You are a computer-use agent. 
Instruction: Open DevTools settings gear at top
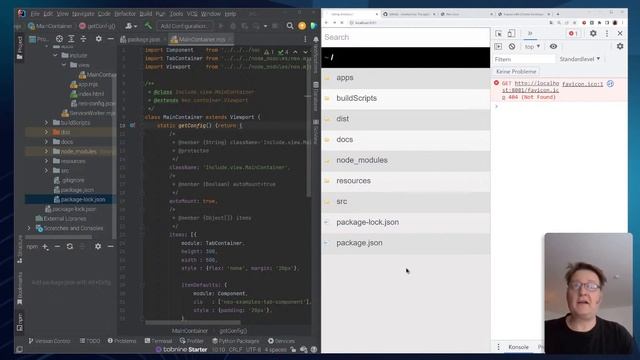click(x=593, y=33)
